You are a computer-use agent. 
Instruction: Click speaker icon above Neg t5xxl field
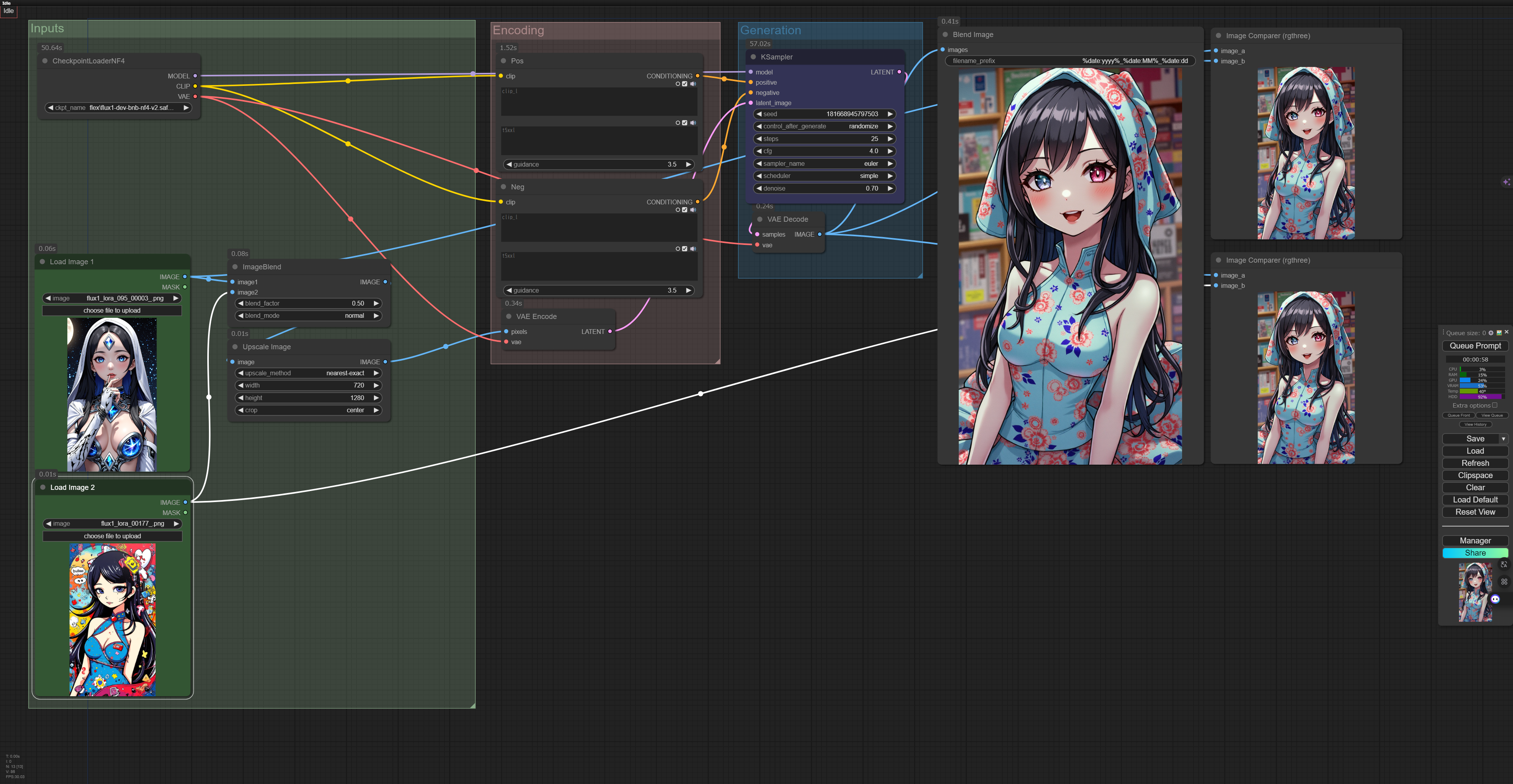[693, 249]
